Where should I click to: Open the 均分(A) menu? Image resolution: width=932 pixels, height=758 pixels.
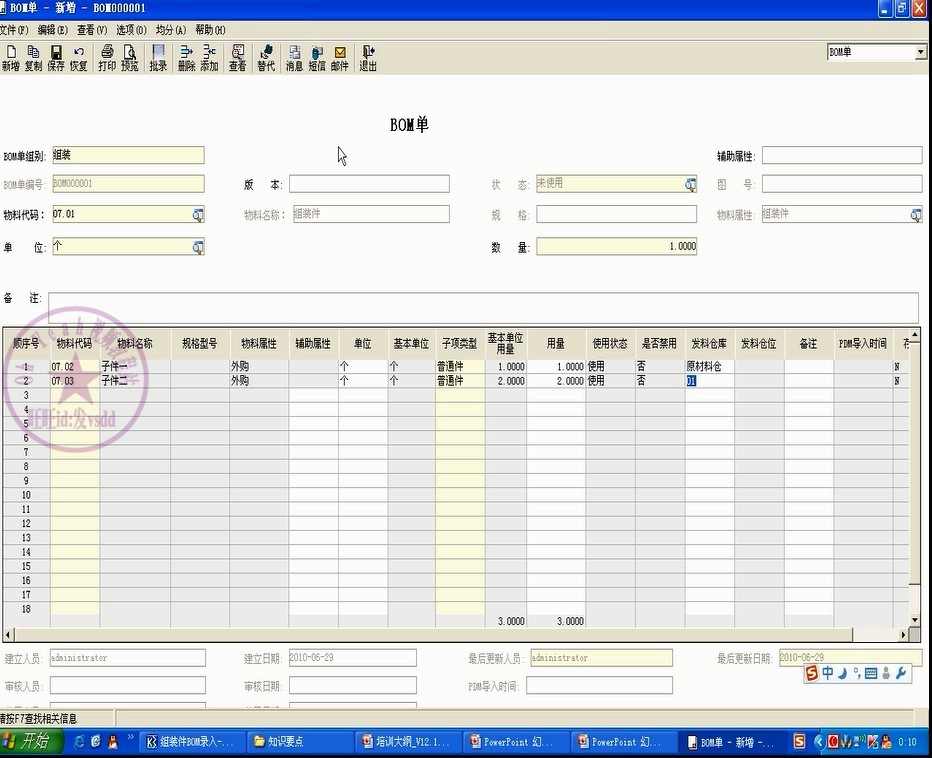click(171, 30)
